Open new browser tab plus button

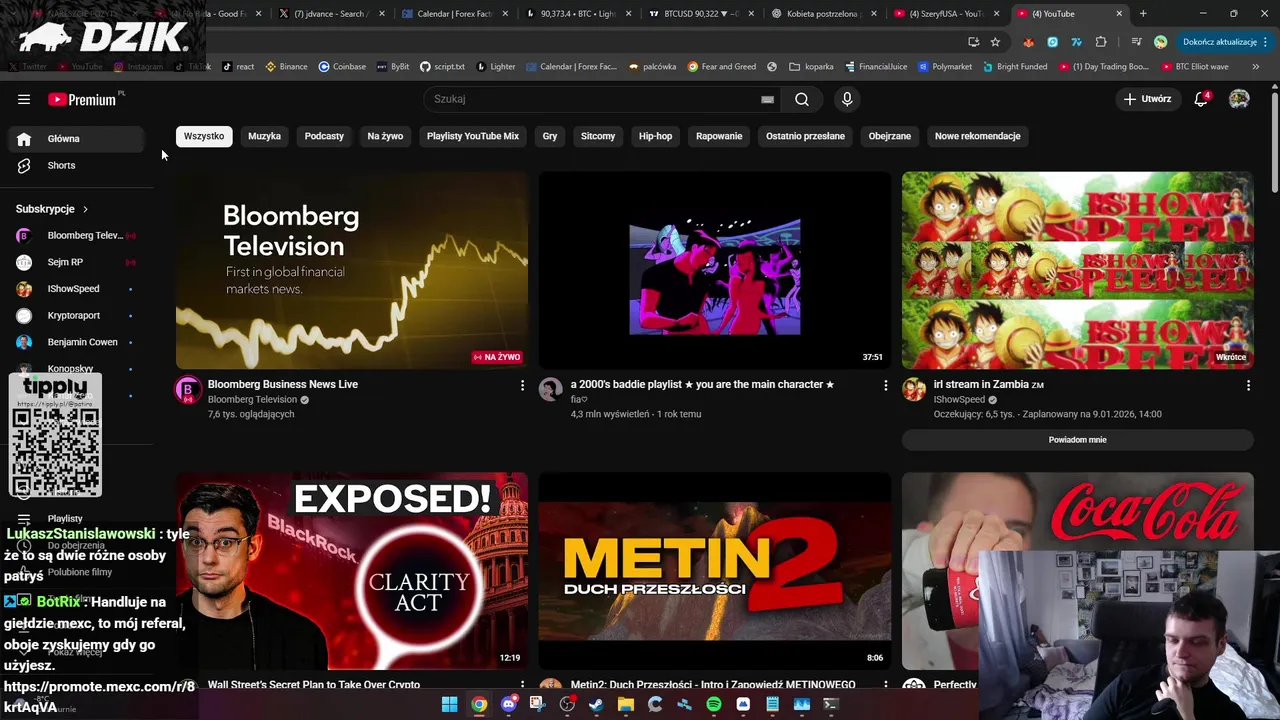[x=1143, y=14]
